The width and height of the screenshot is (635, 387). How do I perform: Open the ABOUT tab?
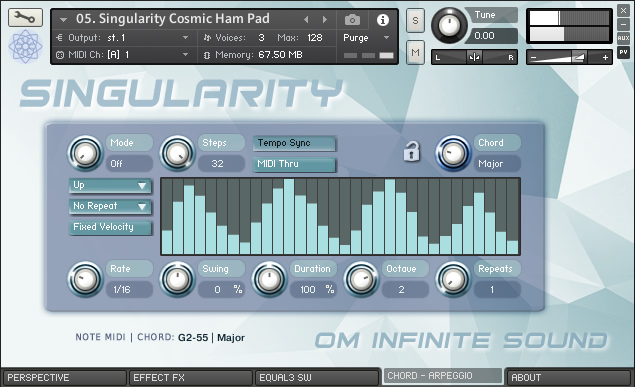(569, 378)
